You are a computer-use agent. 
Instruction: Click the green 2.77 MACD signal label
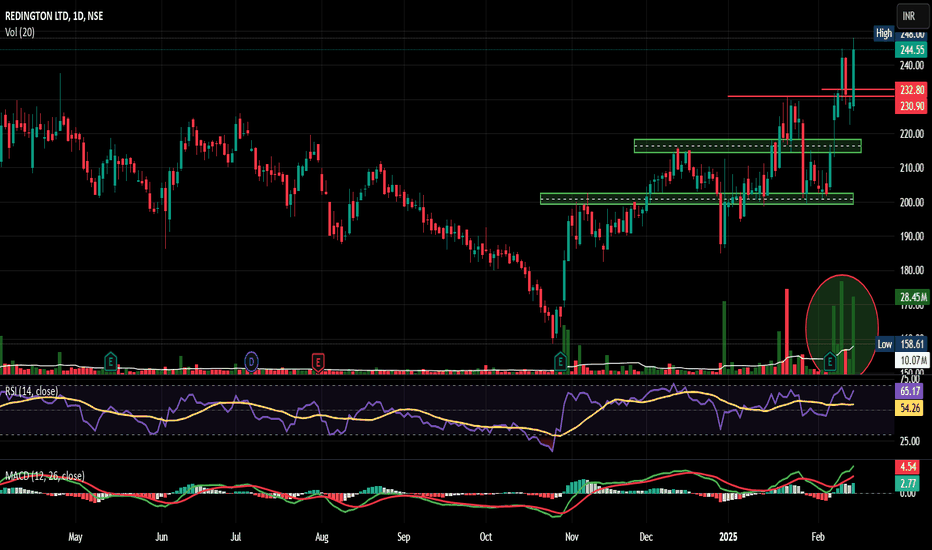point(908,483)
